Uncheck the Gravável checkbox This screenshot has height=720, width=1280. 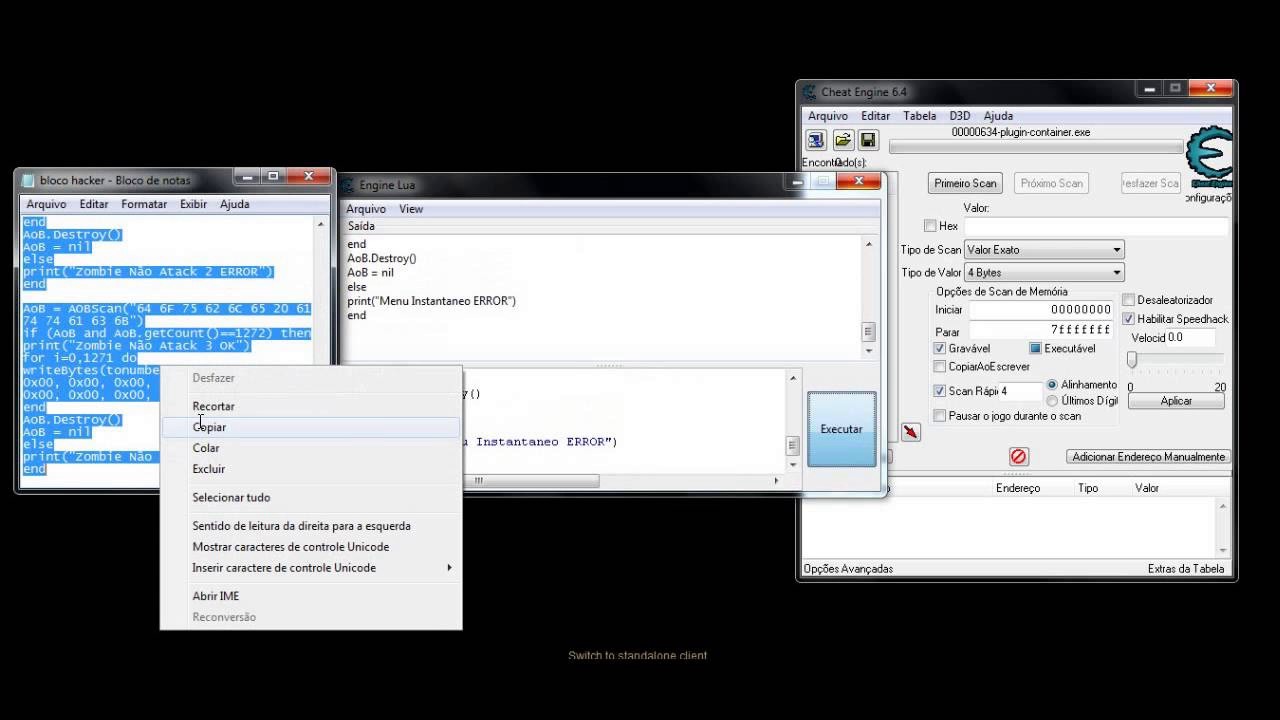pos(939,348)
